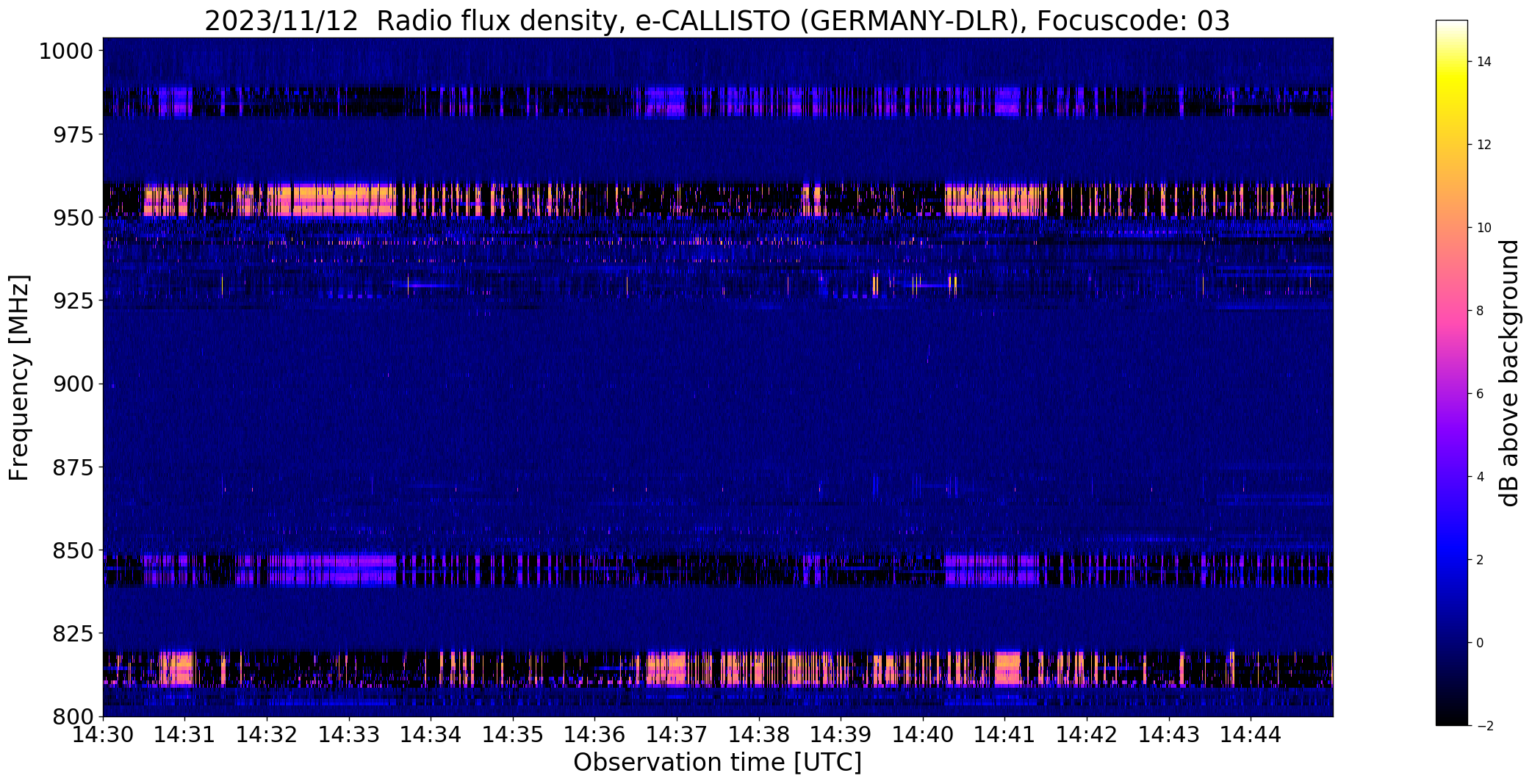1532x784 pixels.
Task: Click the 'dB above background' colorbar label
Action: tap(1509, 373)
